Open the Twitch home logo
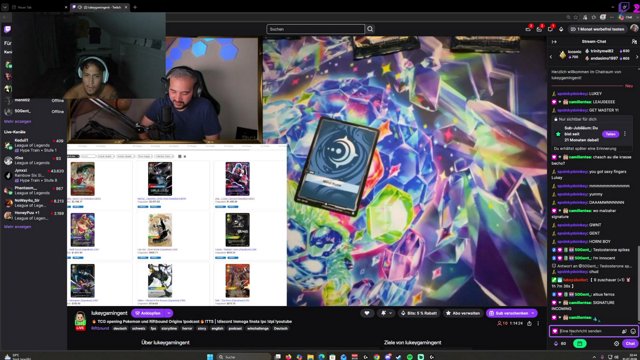The width and height of the screenshot is (640, 360). tap(7, 29)
